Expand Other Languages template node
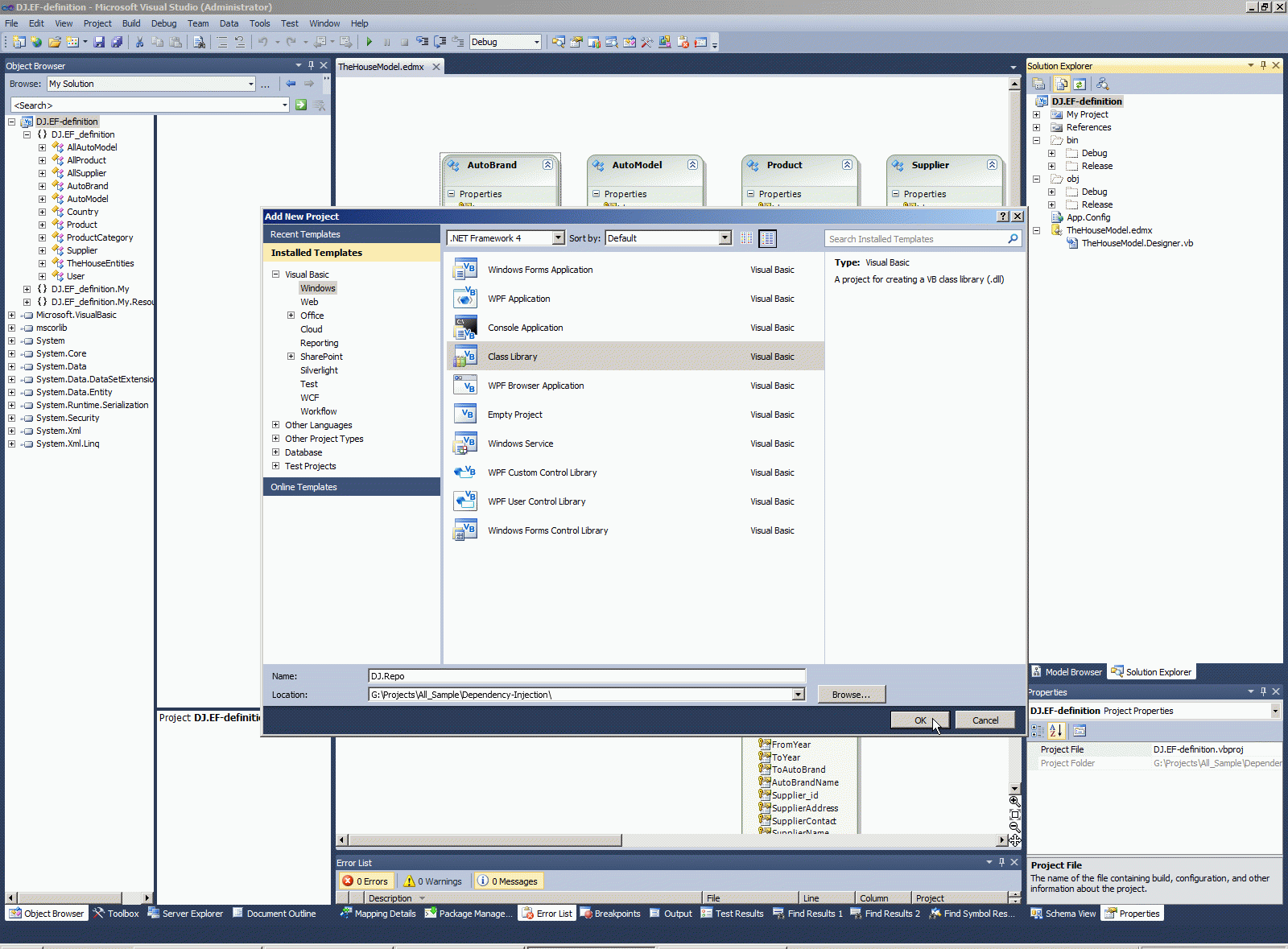Screen dimensions: 1288x949 point(275,425)
